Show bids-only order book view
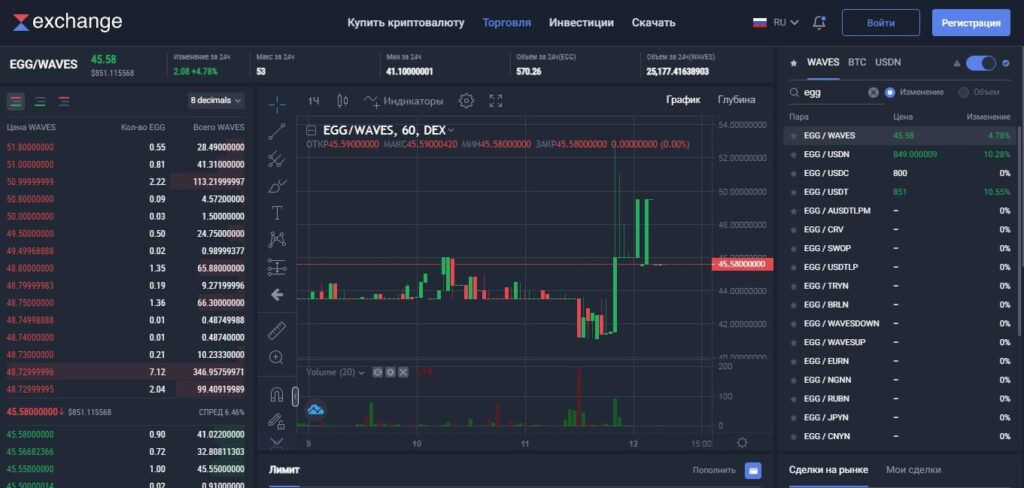Screen dimensions: 1024x488 pyautogui.click(x=40, y=101)
